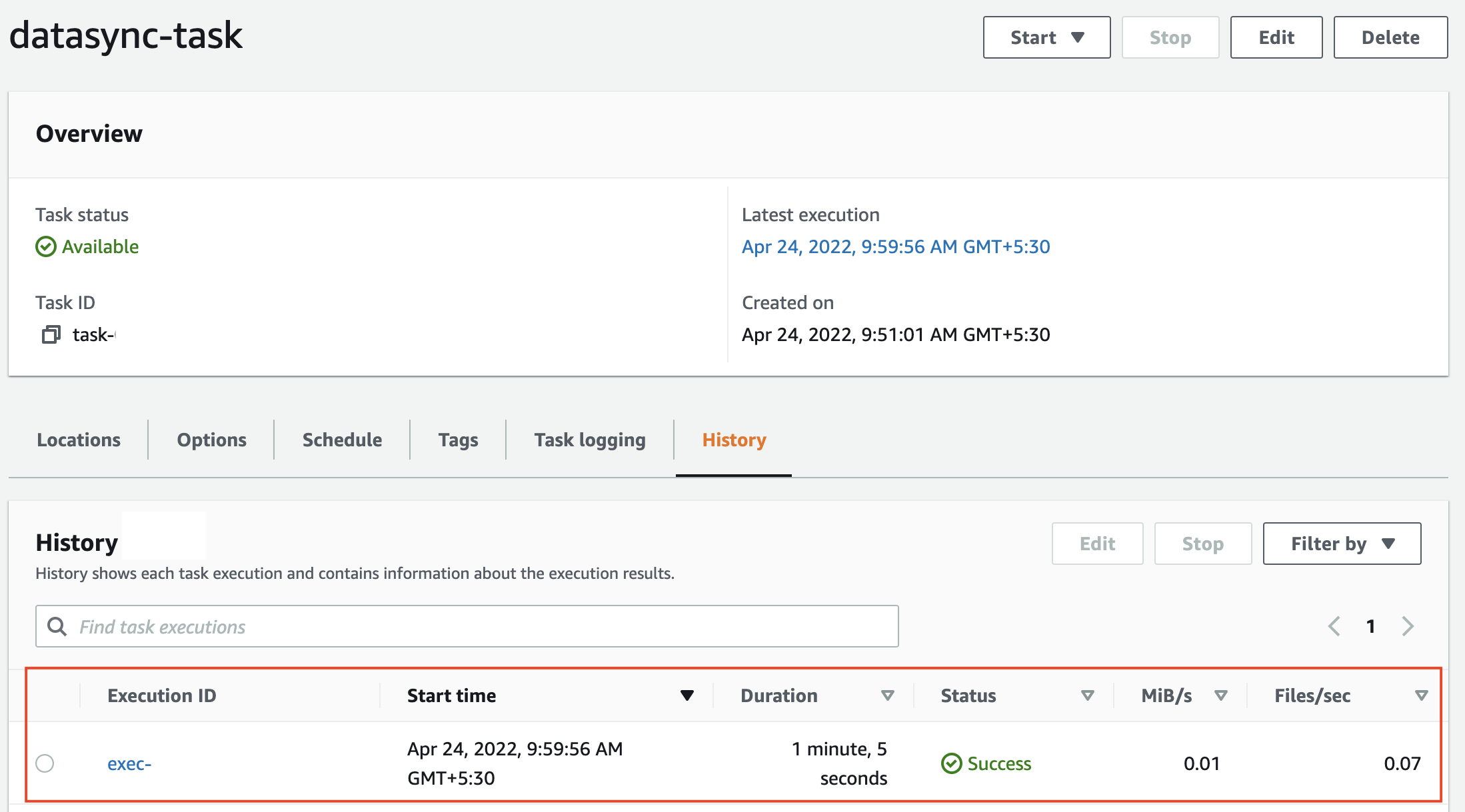
Task: Sort by Status column arrow
Action: (1087, 695)
